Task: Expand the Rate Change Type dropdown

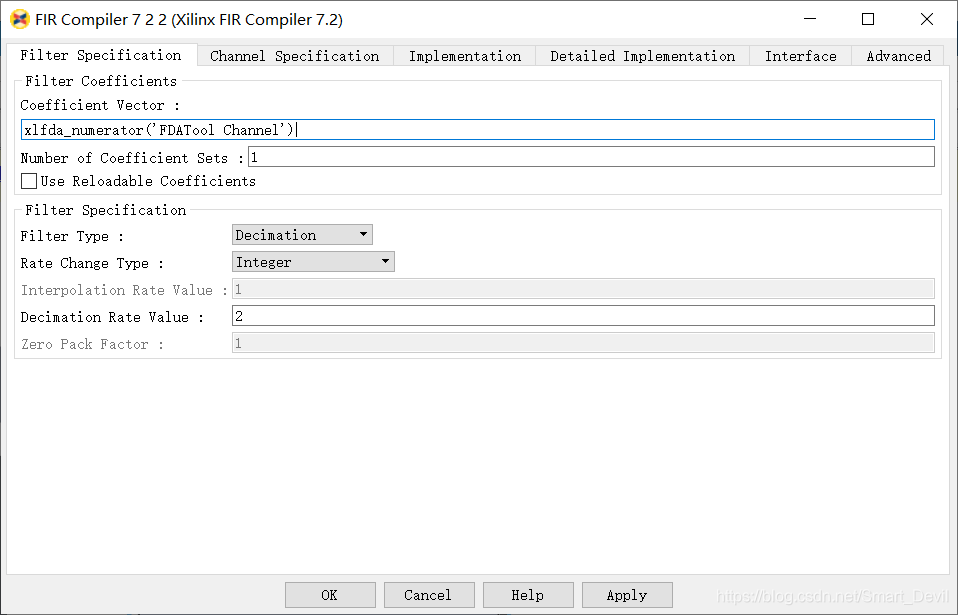Action: 313,261
